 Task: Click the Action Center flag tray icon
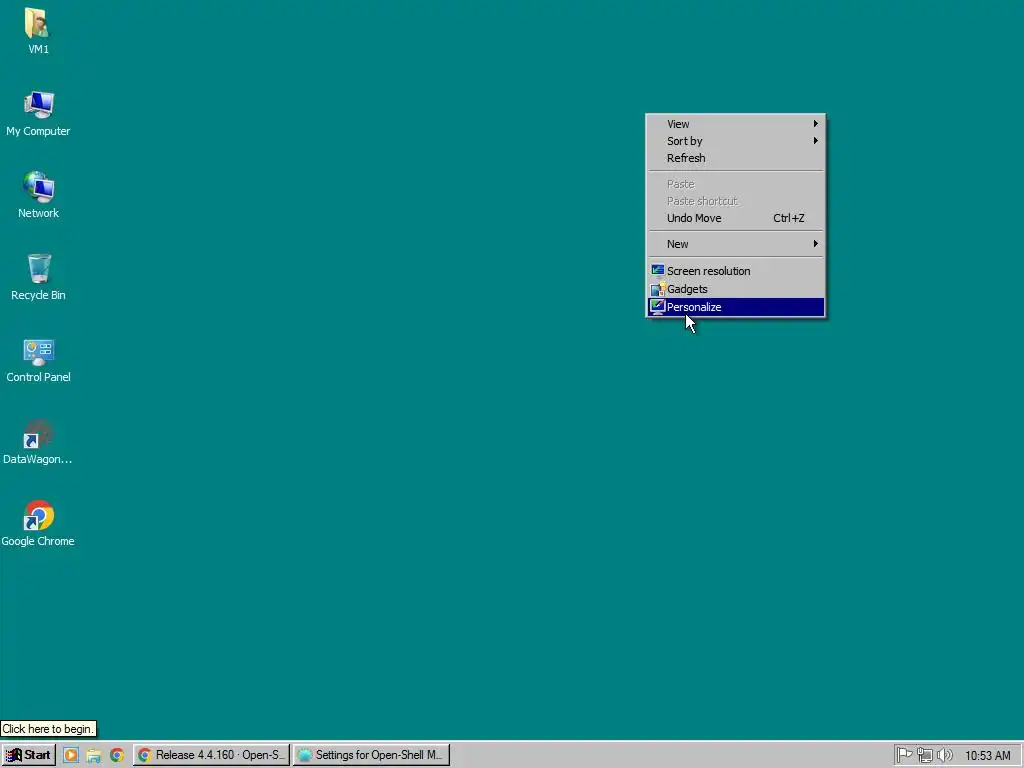coord(904,755)
